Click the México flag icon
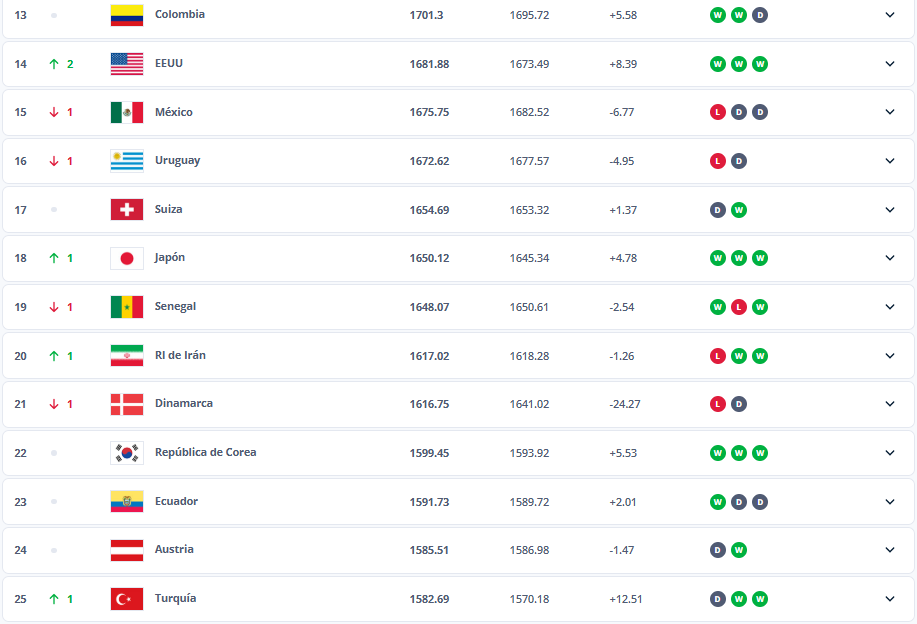 coord(127,112)
